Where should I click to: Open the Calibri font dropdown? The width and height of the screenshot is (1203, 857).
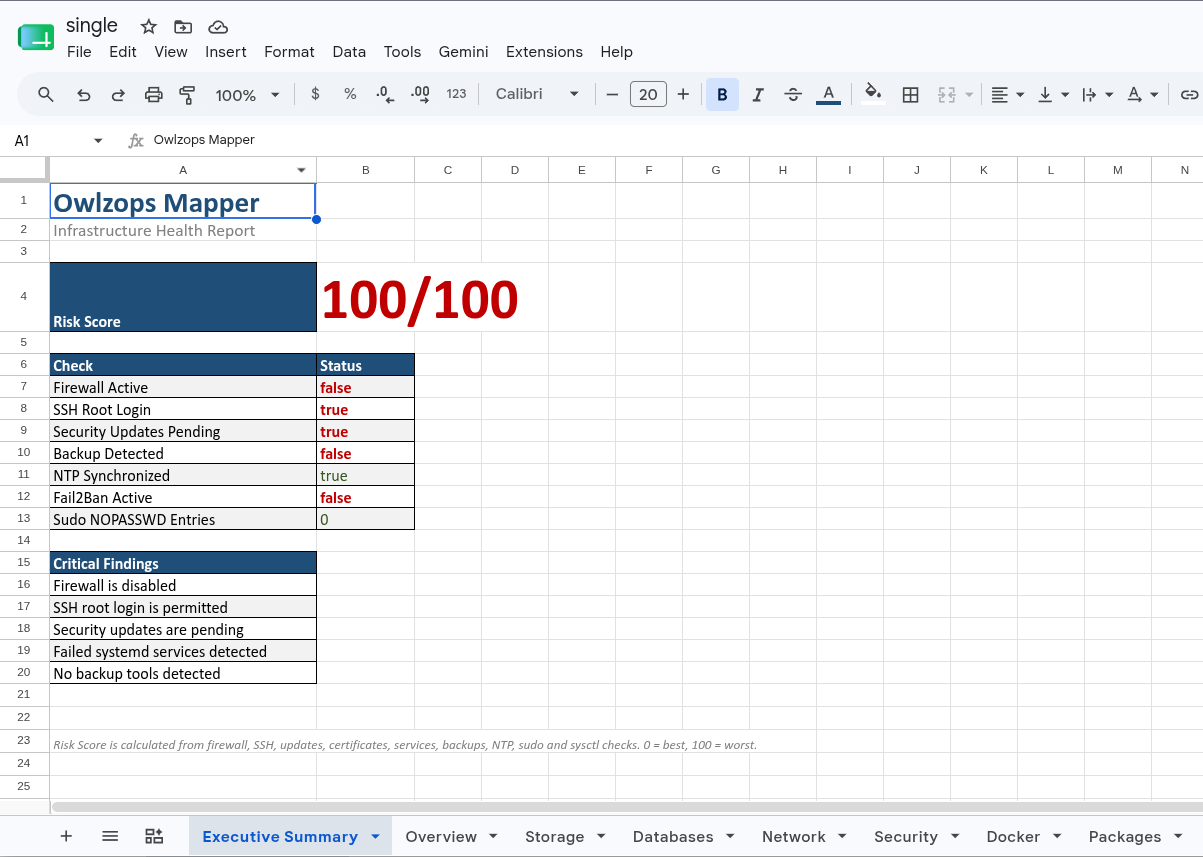point(537,94)
